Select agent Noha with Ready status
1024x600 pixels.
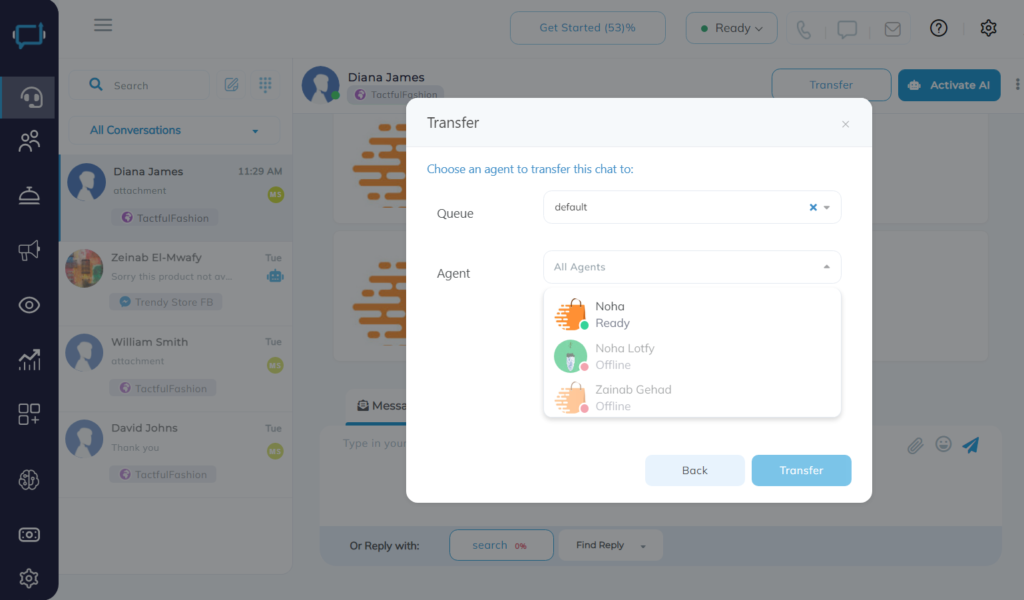coord(692,315)
